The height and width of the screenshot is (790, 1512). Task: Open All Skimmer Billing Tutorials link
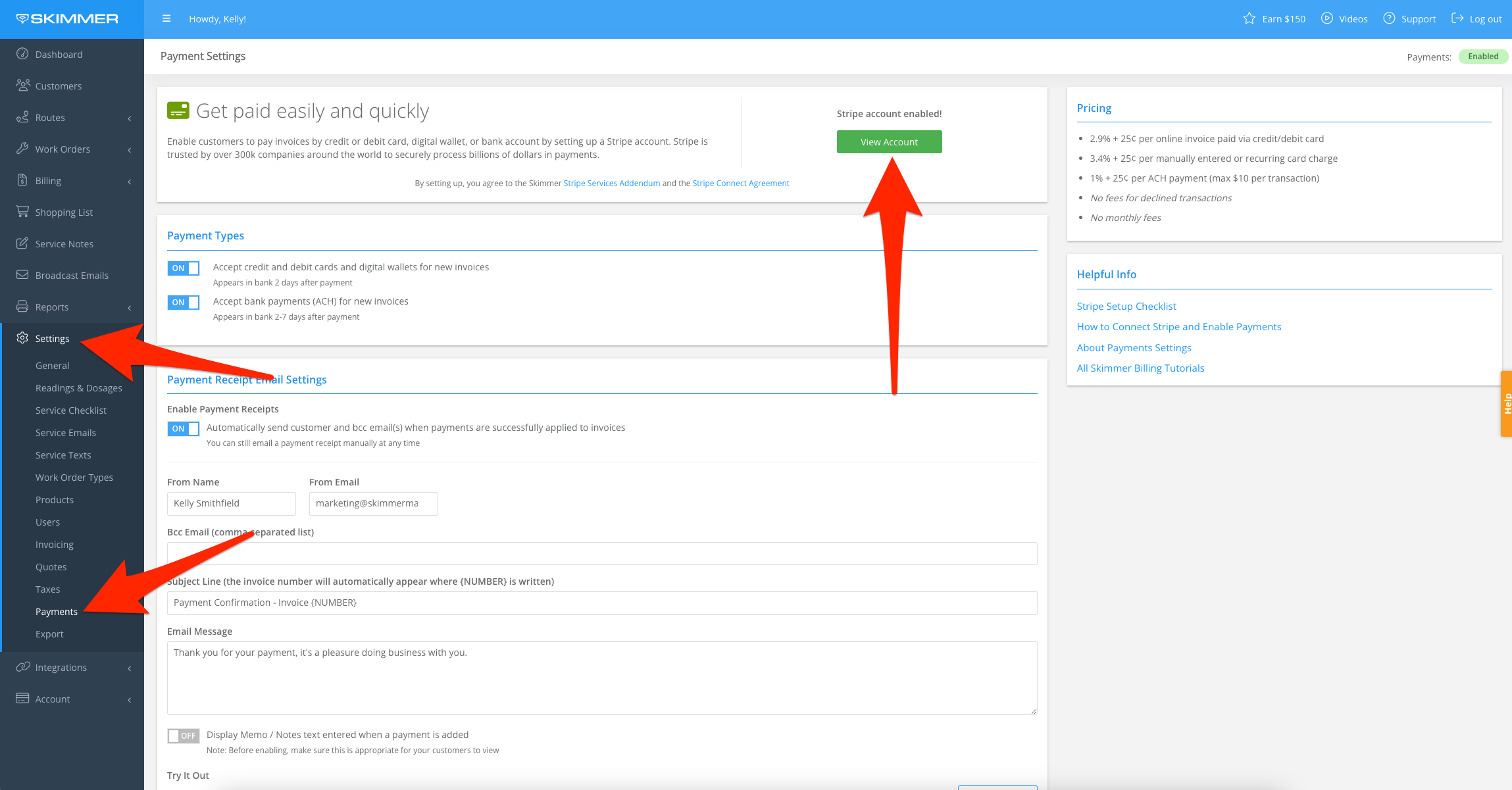1140,368
